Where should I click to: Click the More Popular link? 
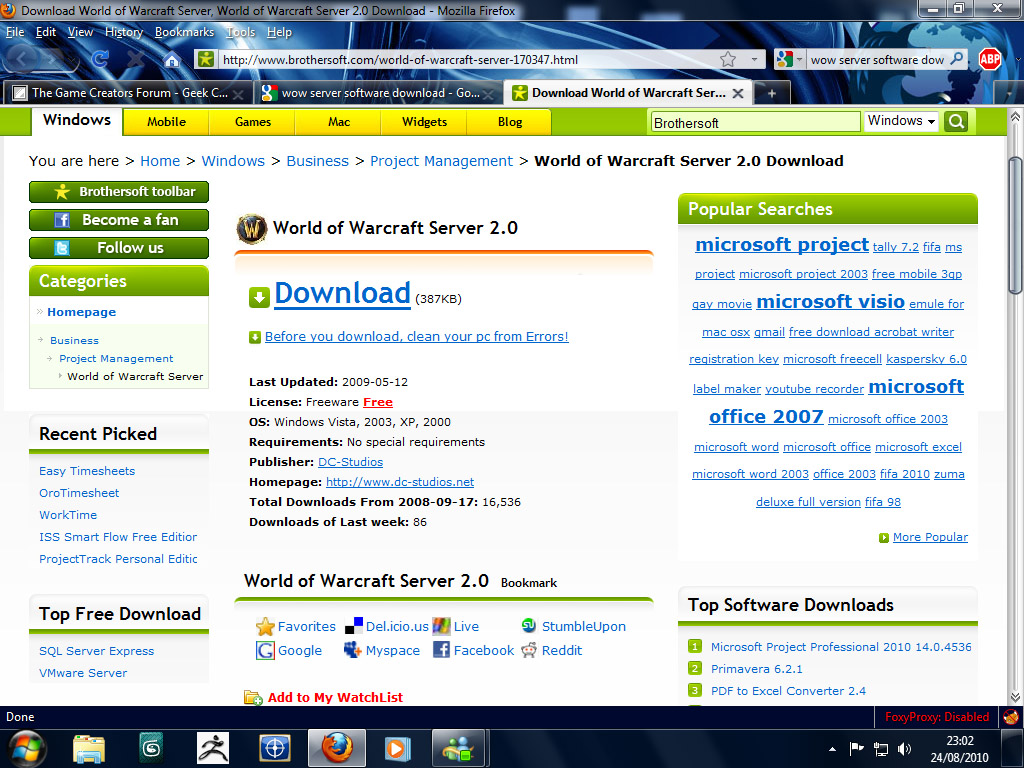point(930,537)
